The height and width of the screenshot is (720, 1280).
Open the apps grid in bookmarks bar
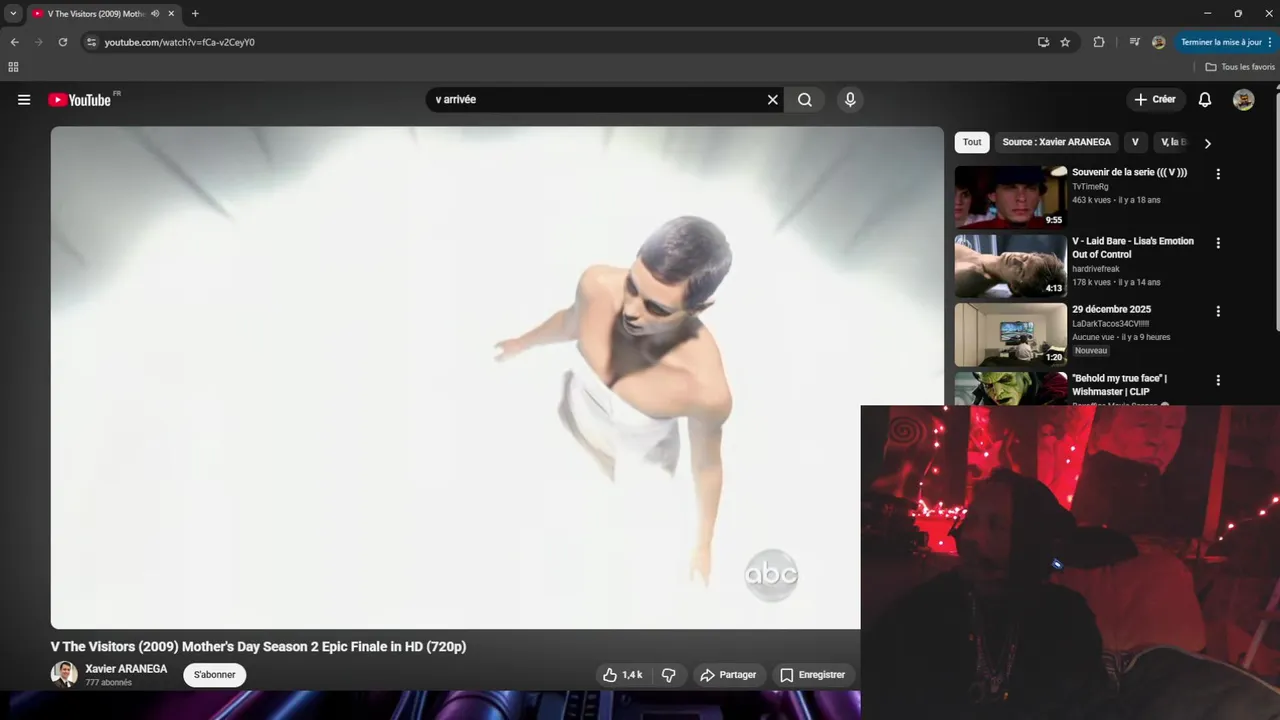13,67
